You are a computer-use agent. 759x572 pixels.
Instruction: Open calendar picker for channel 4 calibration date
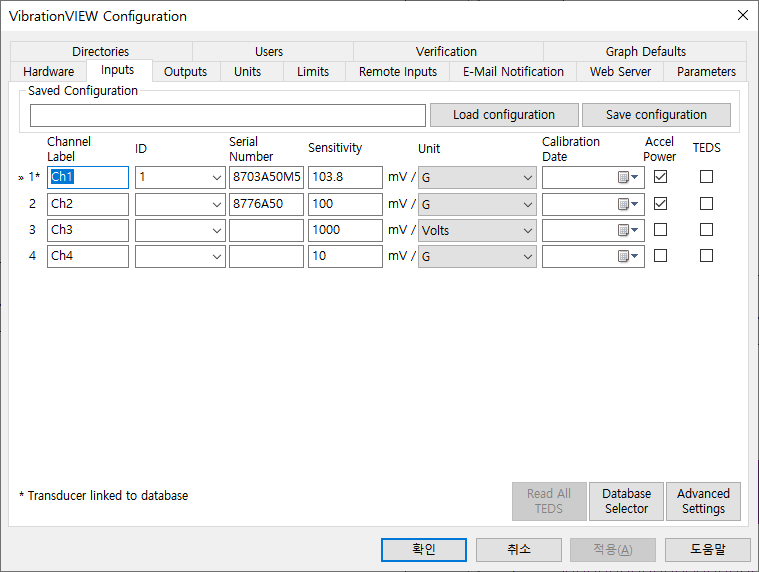click(x=628, y=256)
